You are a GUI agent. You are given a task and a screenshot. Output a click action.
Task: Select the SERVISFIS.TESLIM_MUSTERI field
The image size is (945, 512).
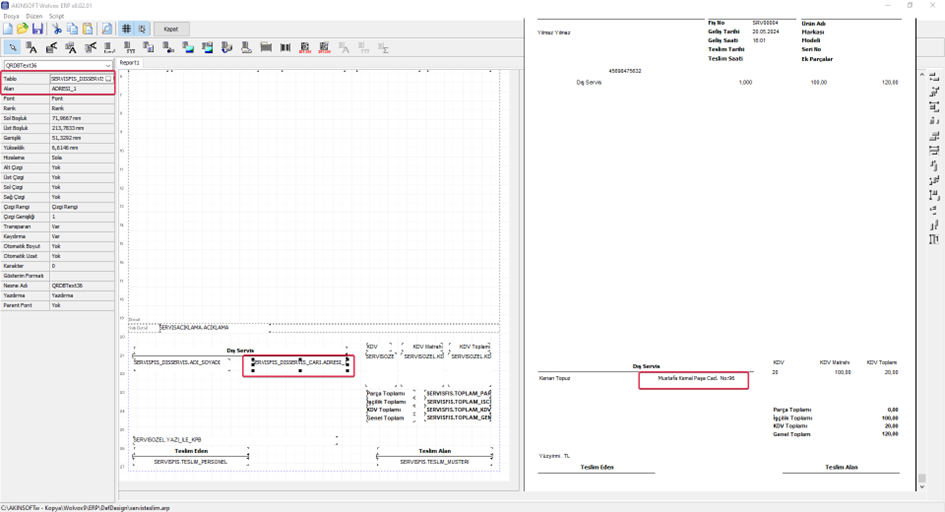point(435,461)
